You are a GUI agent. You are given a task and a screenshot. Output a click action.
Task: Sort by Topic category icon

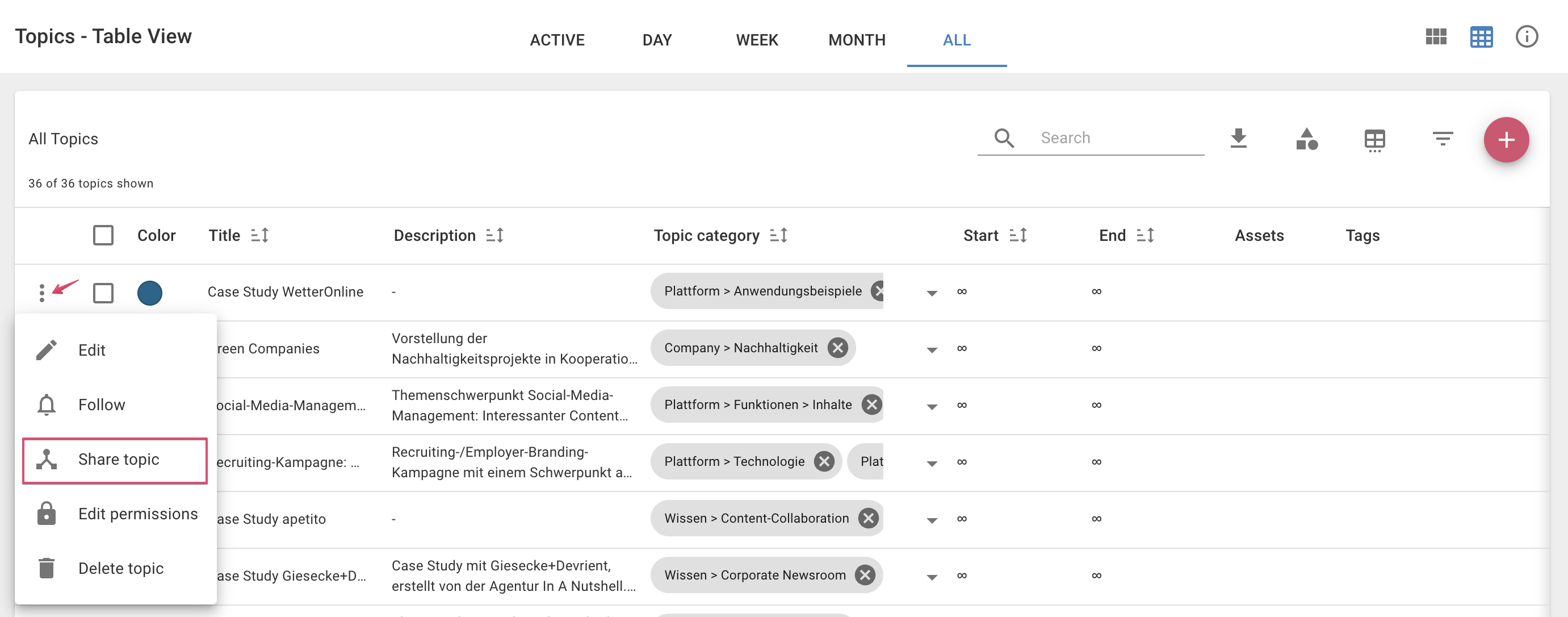coord(778,235)
